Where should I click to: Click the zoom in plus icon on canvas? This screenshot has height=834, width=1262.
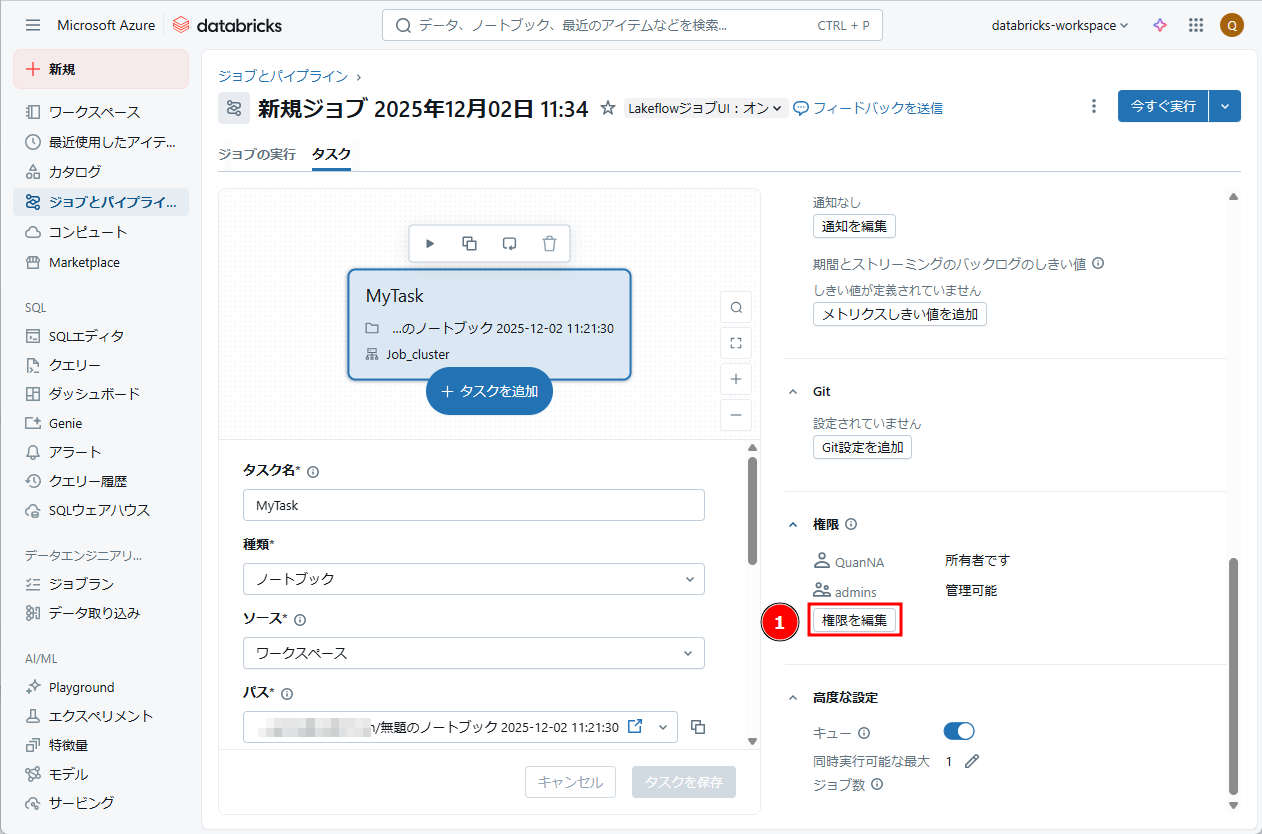(x=736, y=379)
